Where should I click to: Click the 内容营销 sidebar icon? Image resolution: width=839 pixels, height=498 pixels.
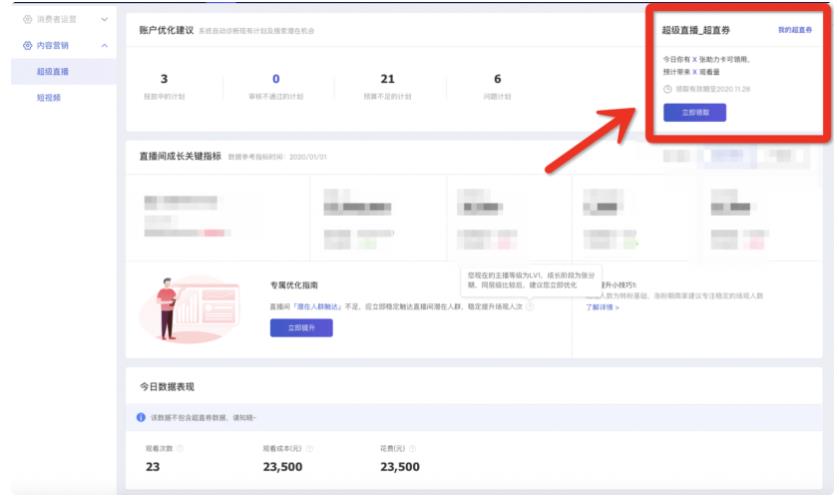click(27, 45)
